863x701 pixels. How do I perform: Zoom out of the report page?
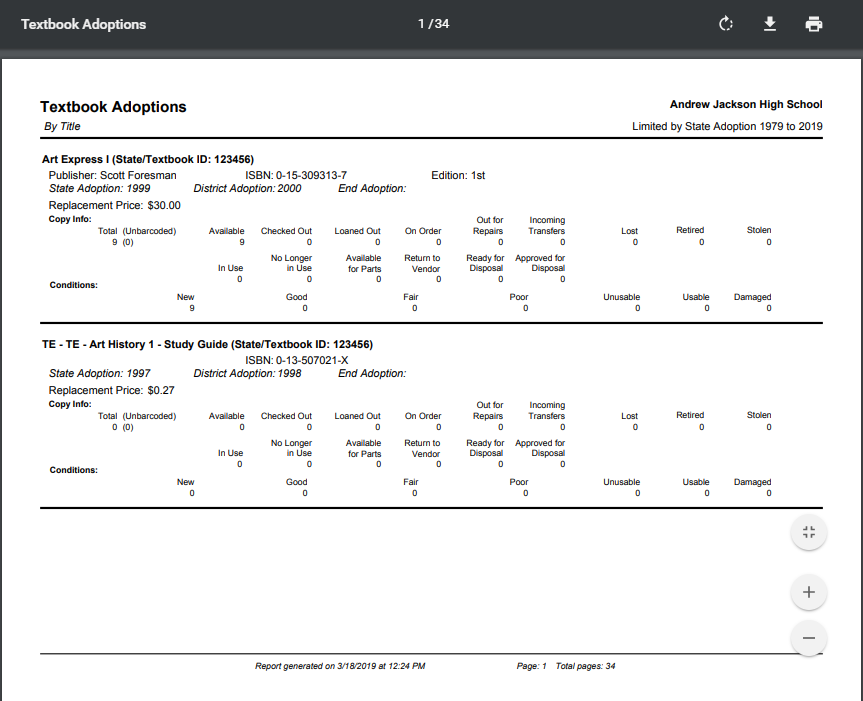coord(808,638)
